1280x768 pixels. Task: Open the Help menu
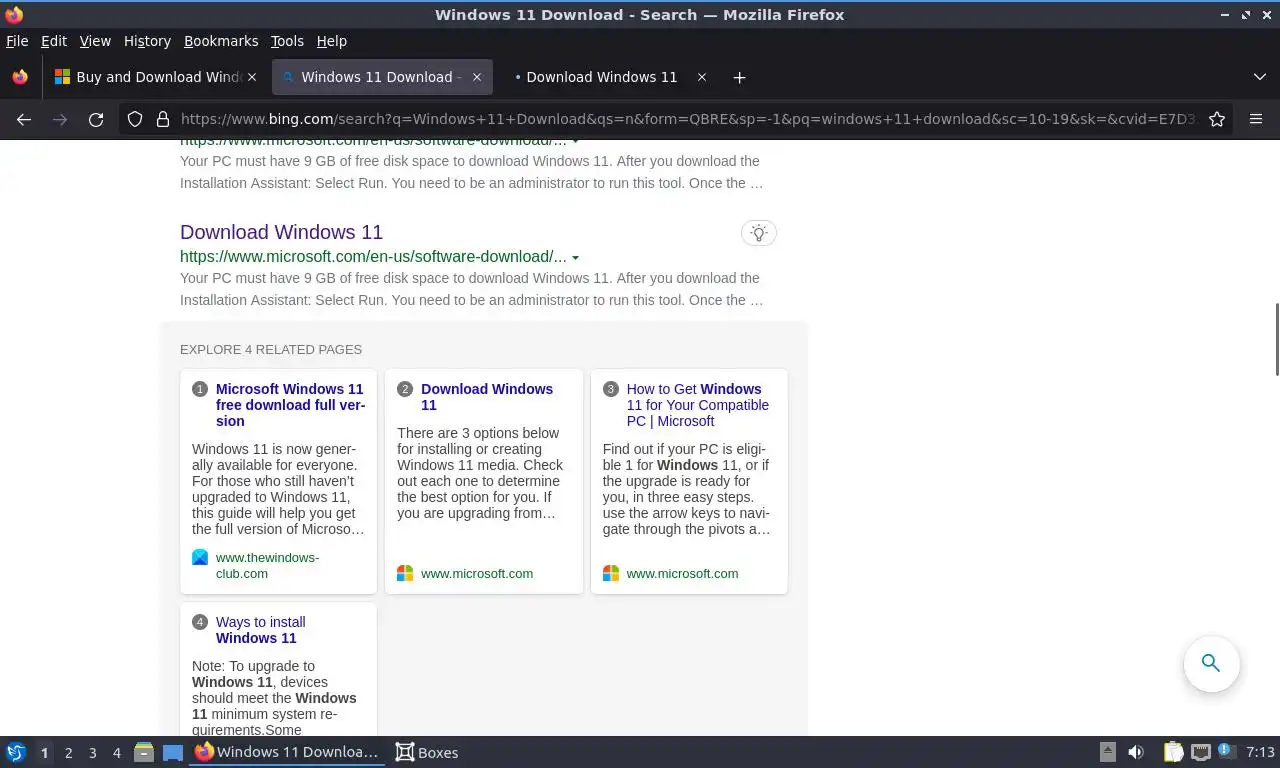click(332, 41)
